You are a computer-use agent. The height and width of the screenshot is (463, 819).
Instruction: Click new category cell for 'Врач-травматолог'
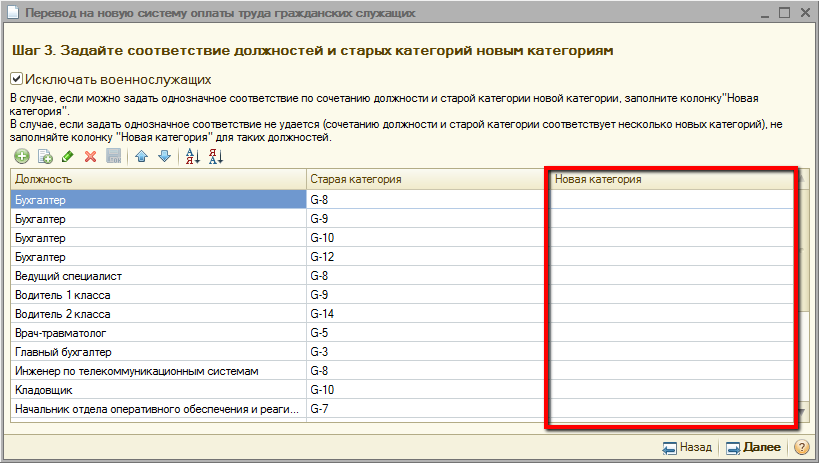[672, 333]
